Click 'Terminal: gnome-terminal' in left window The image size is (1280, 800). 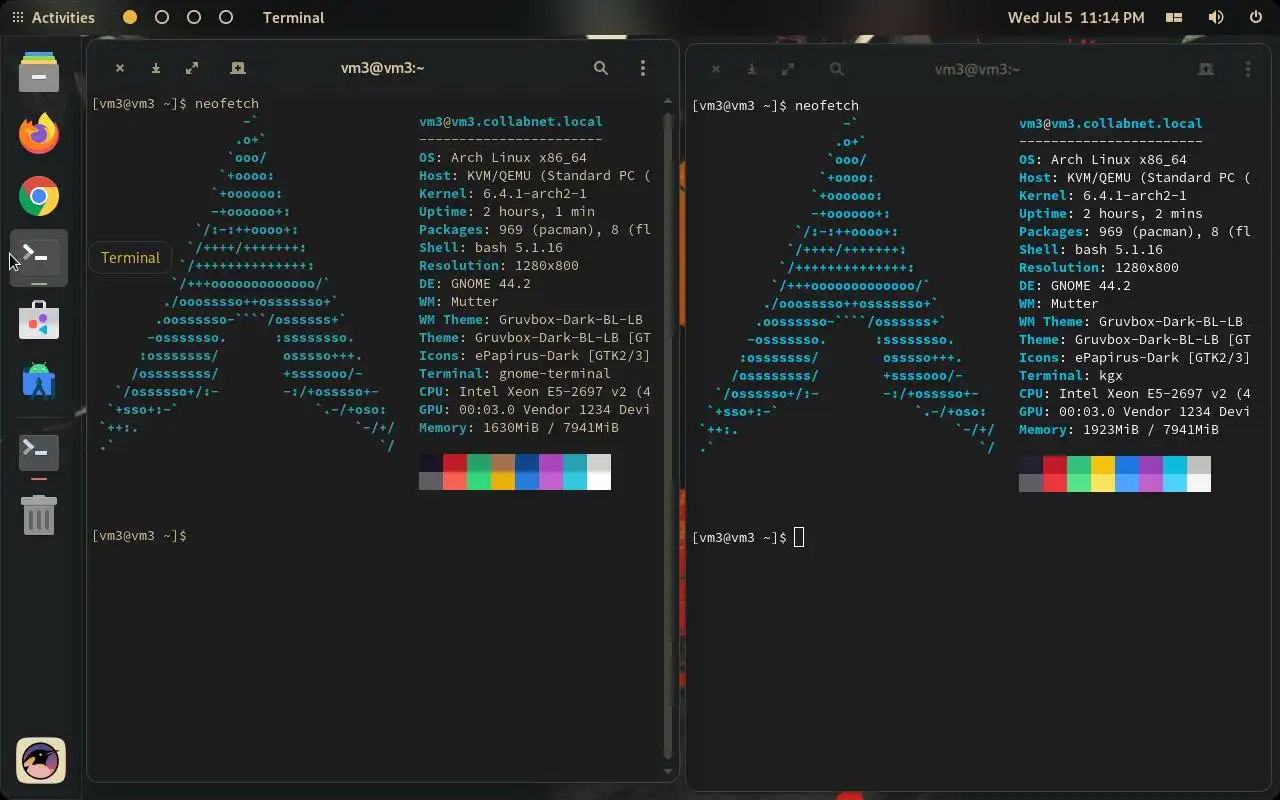[515, 373]
